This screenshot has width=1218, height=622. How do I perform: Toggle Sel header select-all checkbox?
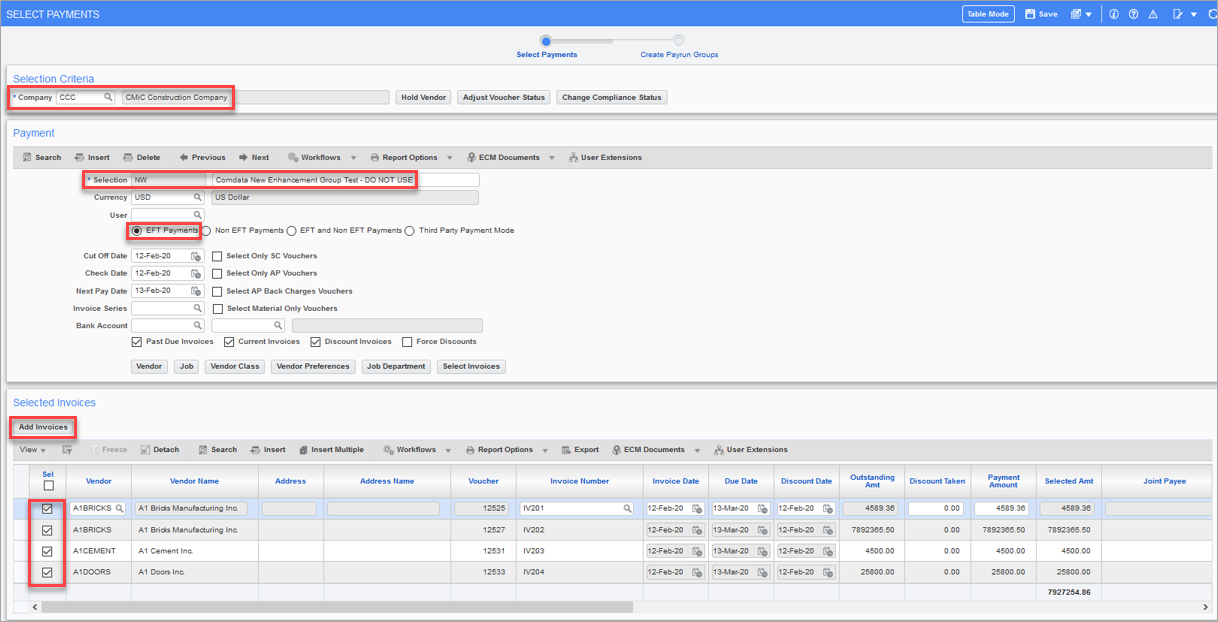48,486
